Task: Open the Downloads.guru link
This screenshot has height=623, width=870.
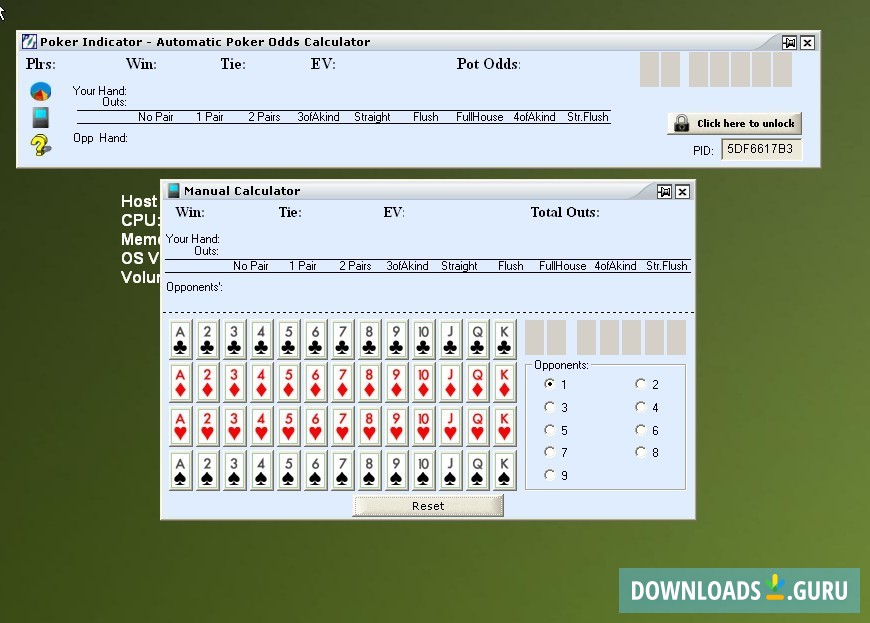Action: tap(738, 590)
